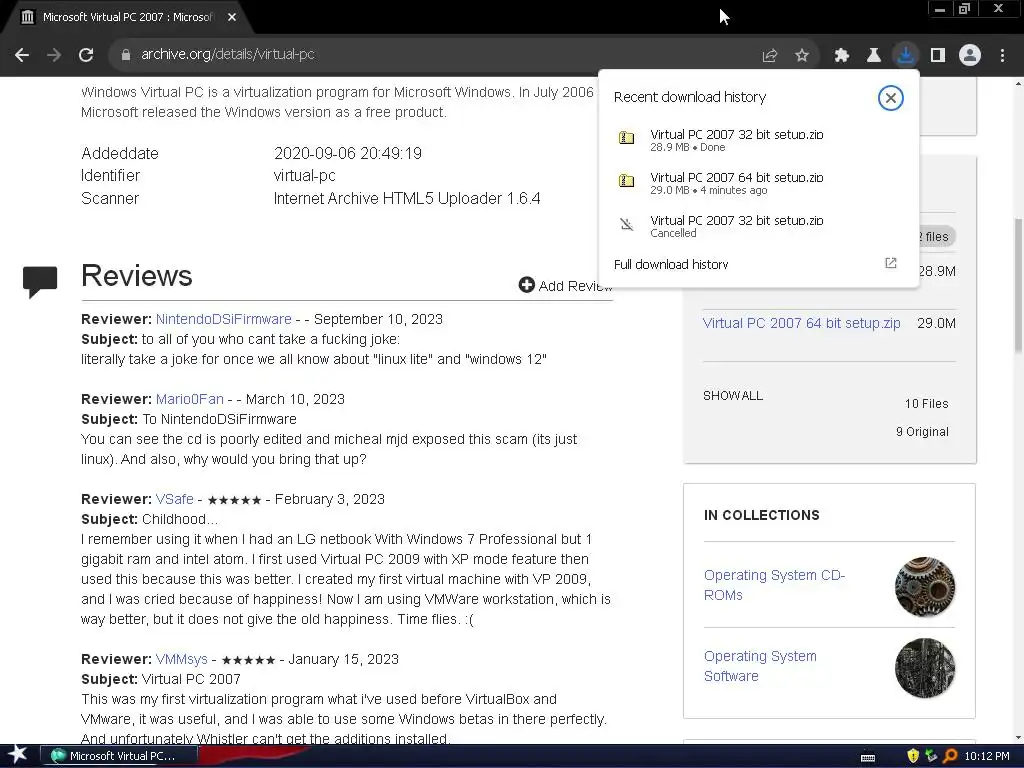
Task: Reload the archive.org page
Action: [x=86, y=55]
